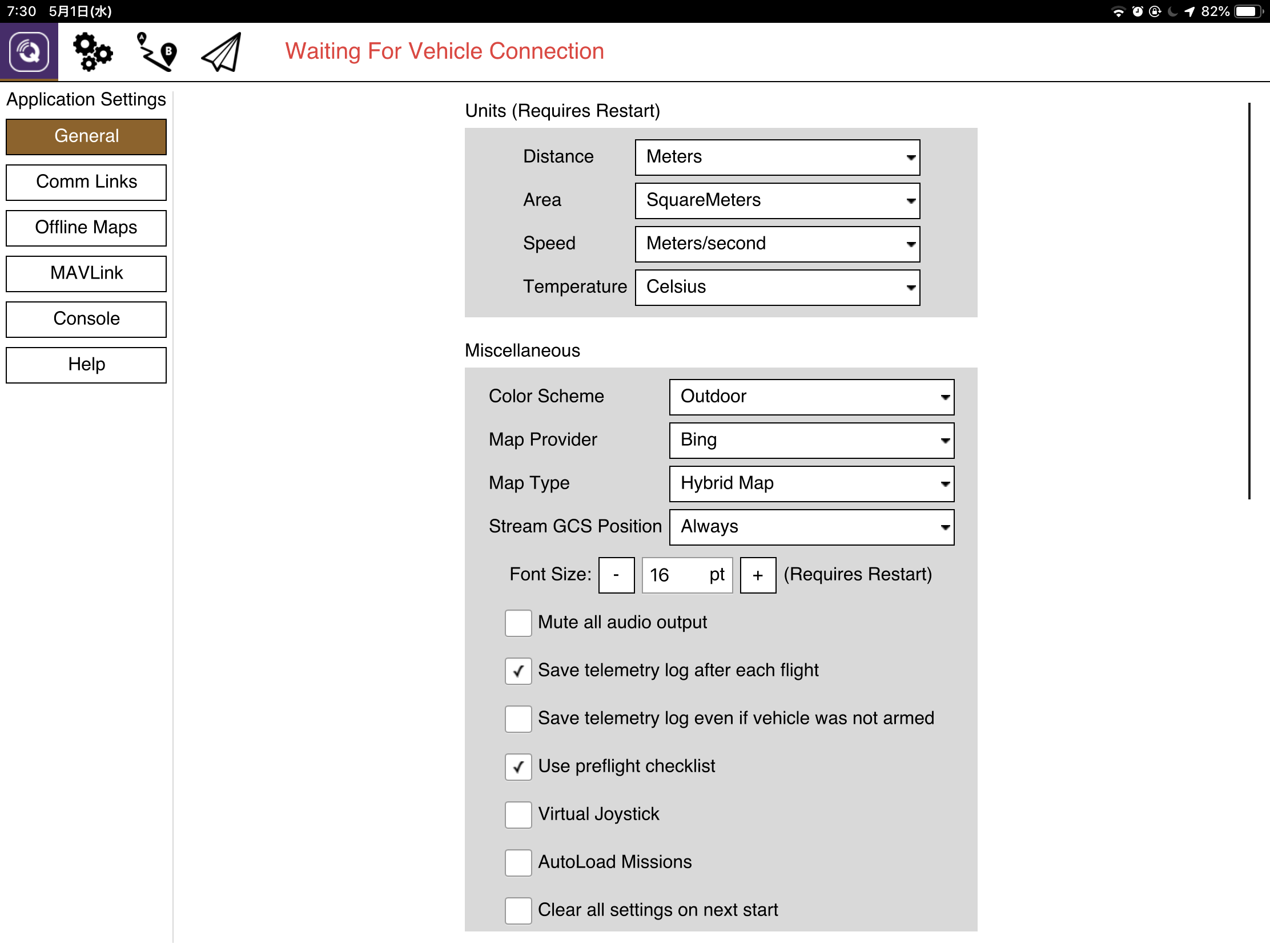The height and width of the screenshot is (952, 1270).
Task: Open Offline Maps settings
Action: point(86,228)
